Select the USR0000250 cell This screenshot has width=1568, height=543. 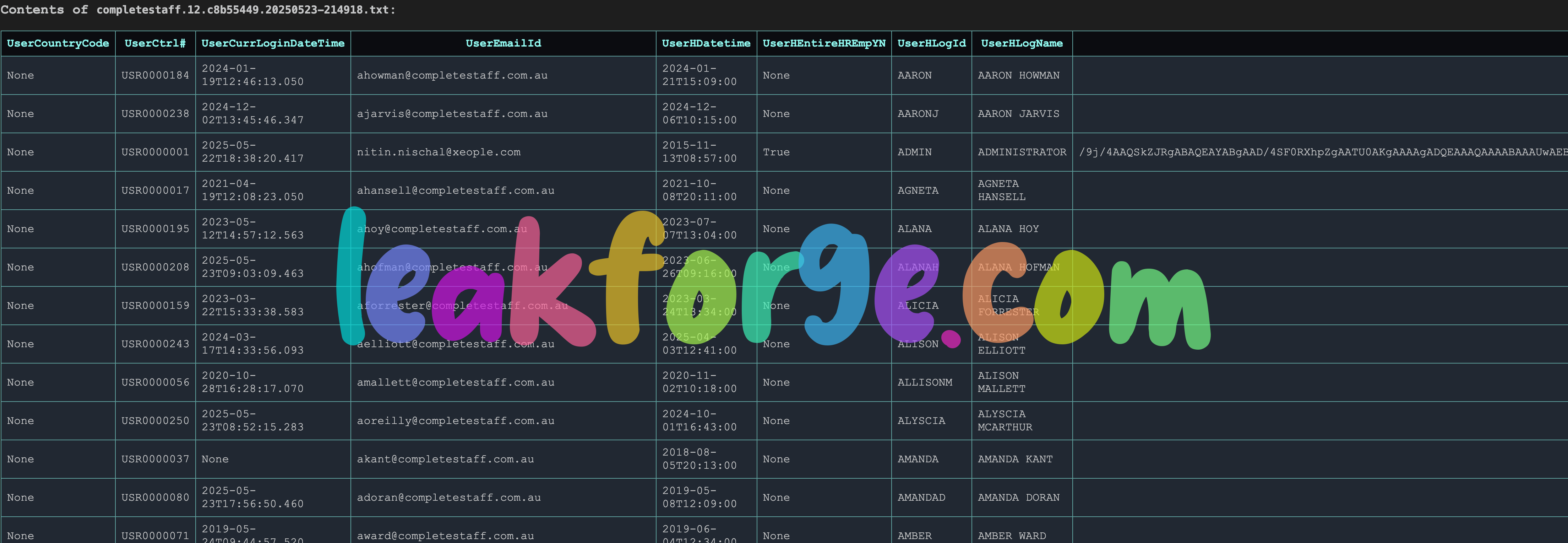click(x=155, y=421)
